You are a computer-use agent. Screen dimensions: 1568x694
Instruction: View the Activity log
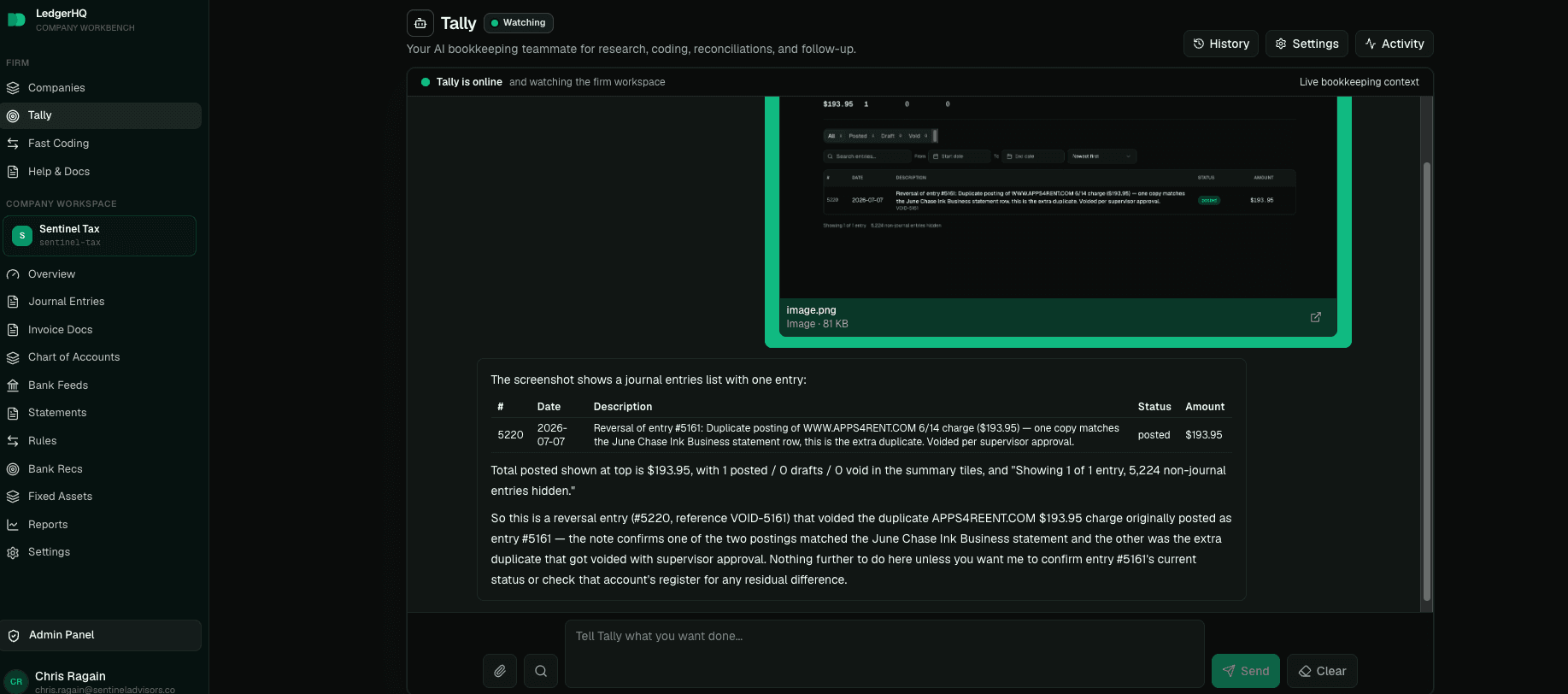point(1395,44)
